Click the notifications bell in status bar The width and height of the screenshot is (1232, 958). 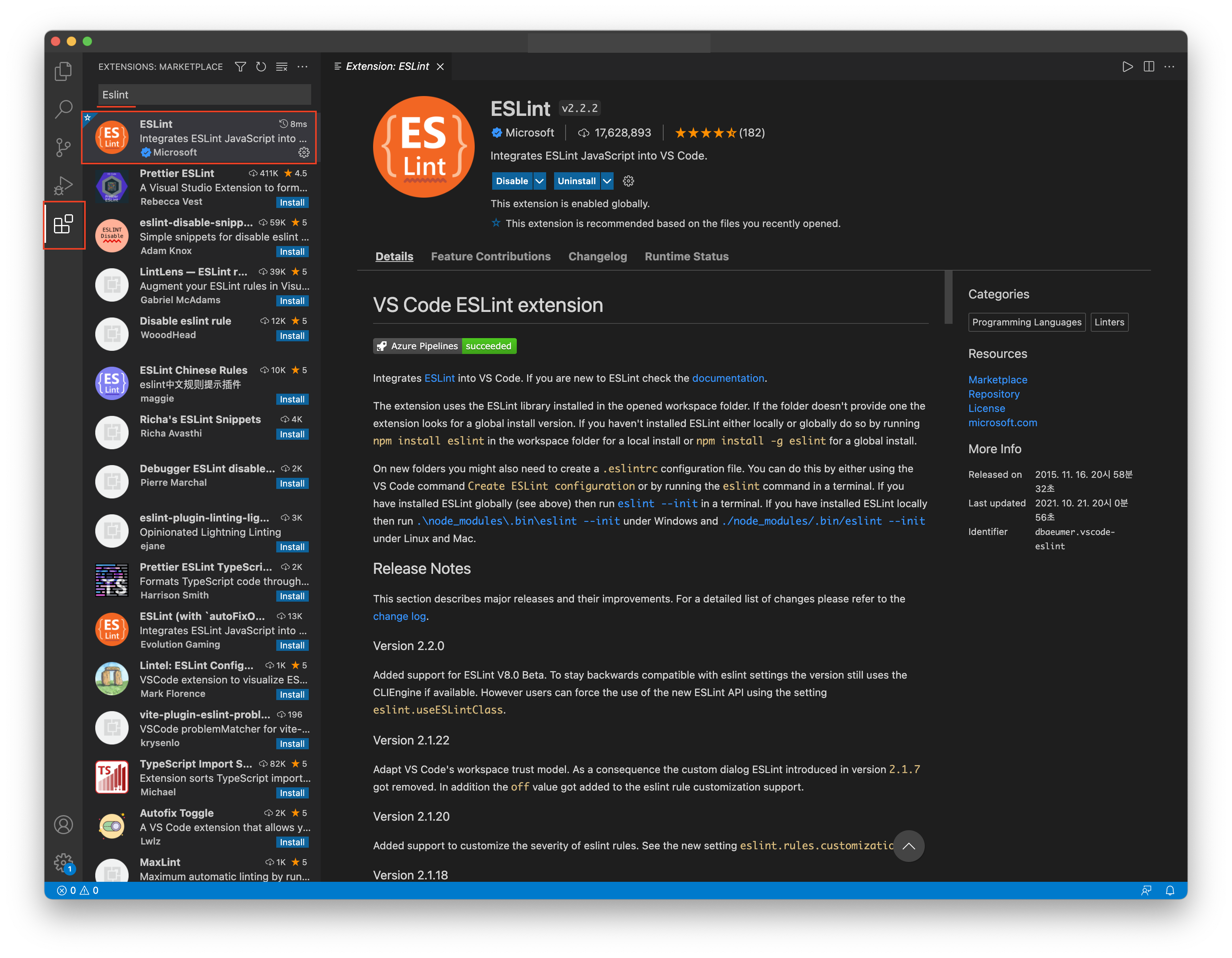click(1169, 890)
